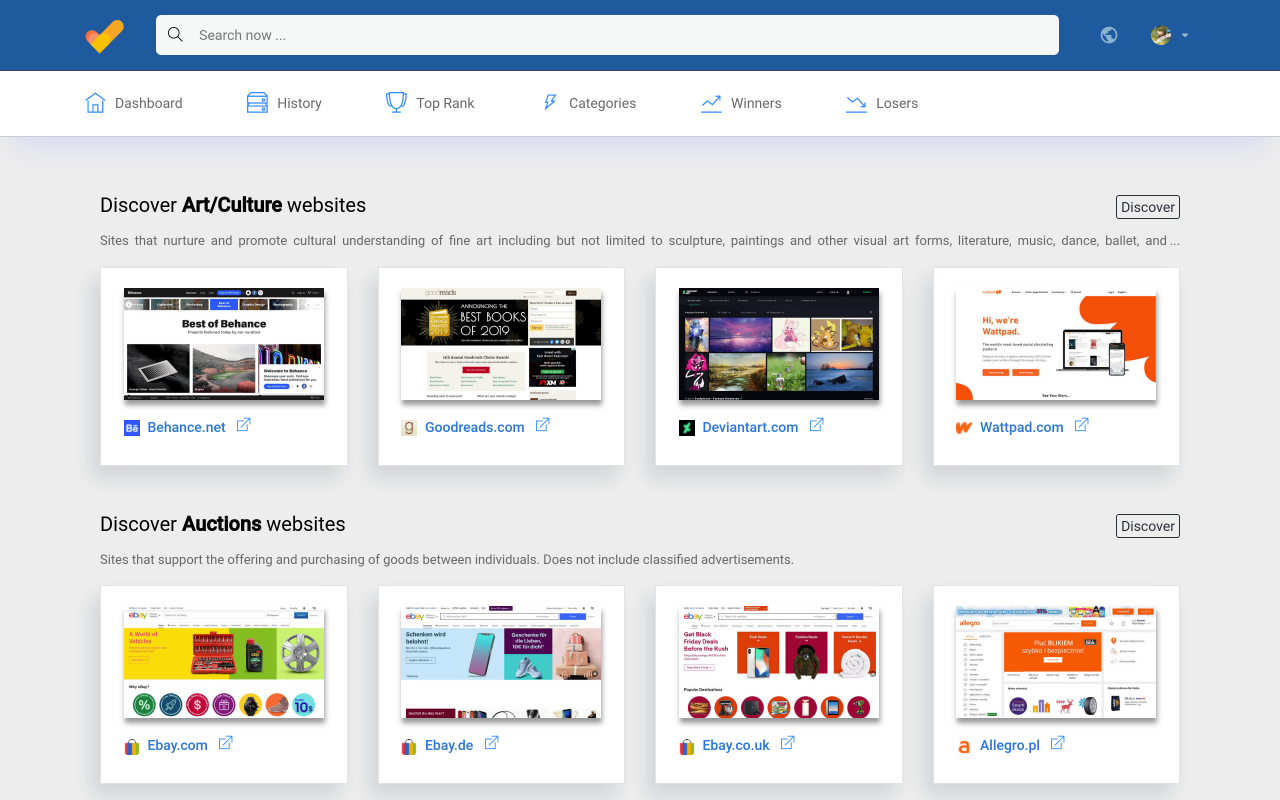Select the Top Rank trophy icon
Viewport: 1280px width, 800px height.
pyautogui.click(x=396, y=102)
